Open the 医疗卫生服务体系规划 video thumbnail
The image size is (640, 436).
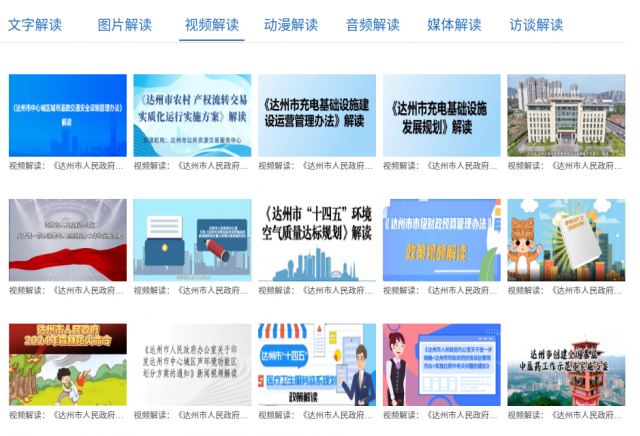(317, 364)
